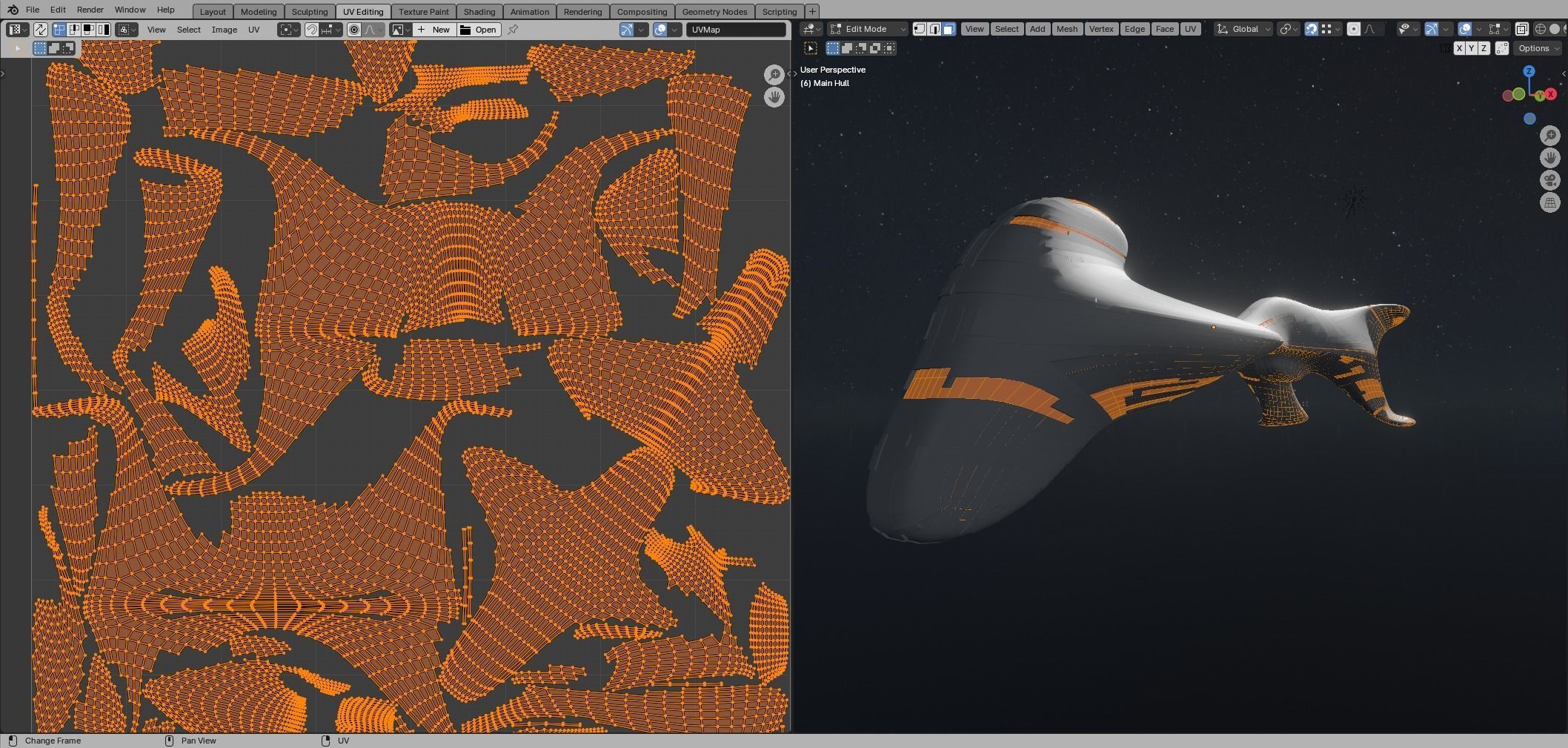The height and width of the screenshot is (748, 1568).
Task: Click zoom magnifier icon in 3D viewport
Action: point(1550,136)
